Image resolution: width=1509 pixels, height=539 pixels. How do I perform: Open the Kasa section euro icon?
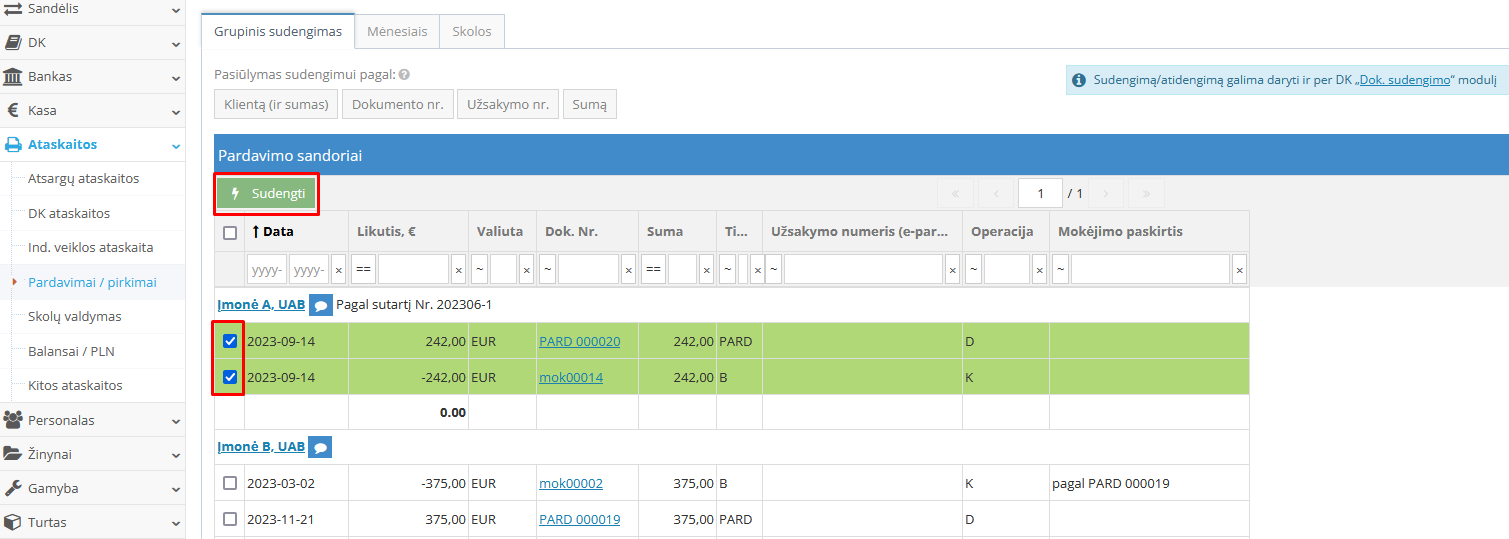(13, 111)
